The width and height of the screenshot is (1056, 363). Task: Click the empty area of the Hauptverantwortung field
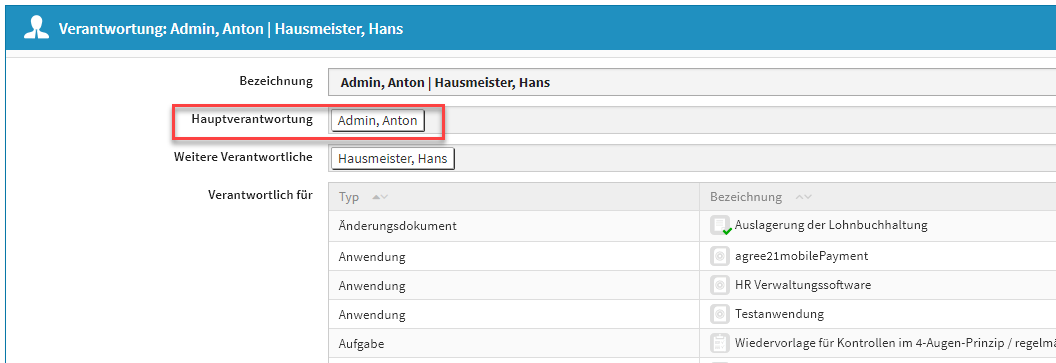click(748, 121)
